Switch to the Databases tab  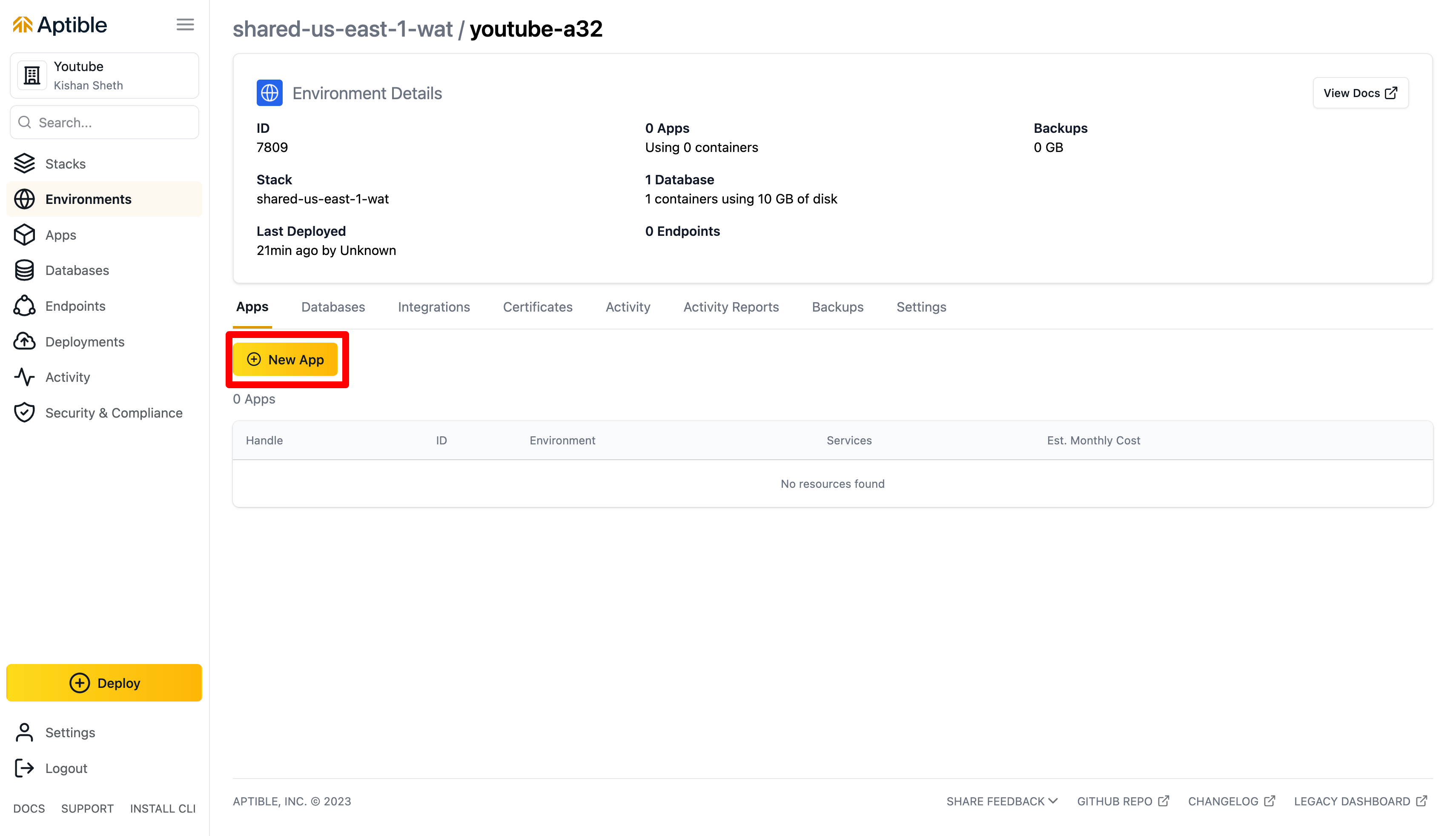tap(333, 307)
